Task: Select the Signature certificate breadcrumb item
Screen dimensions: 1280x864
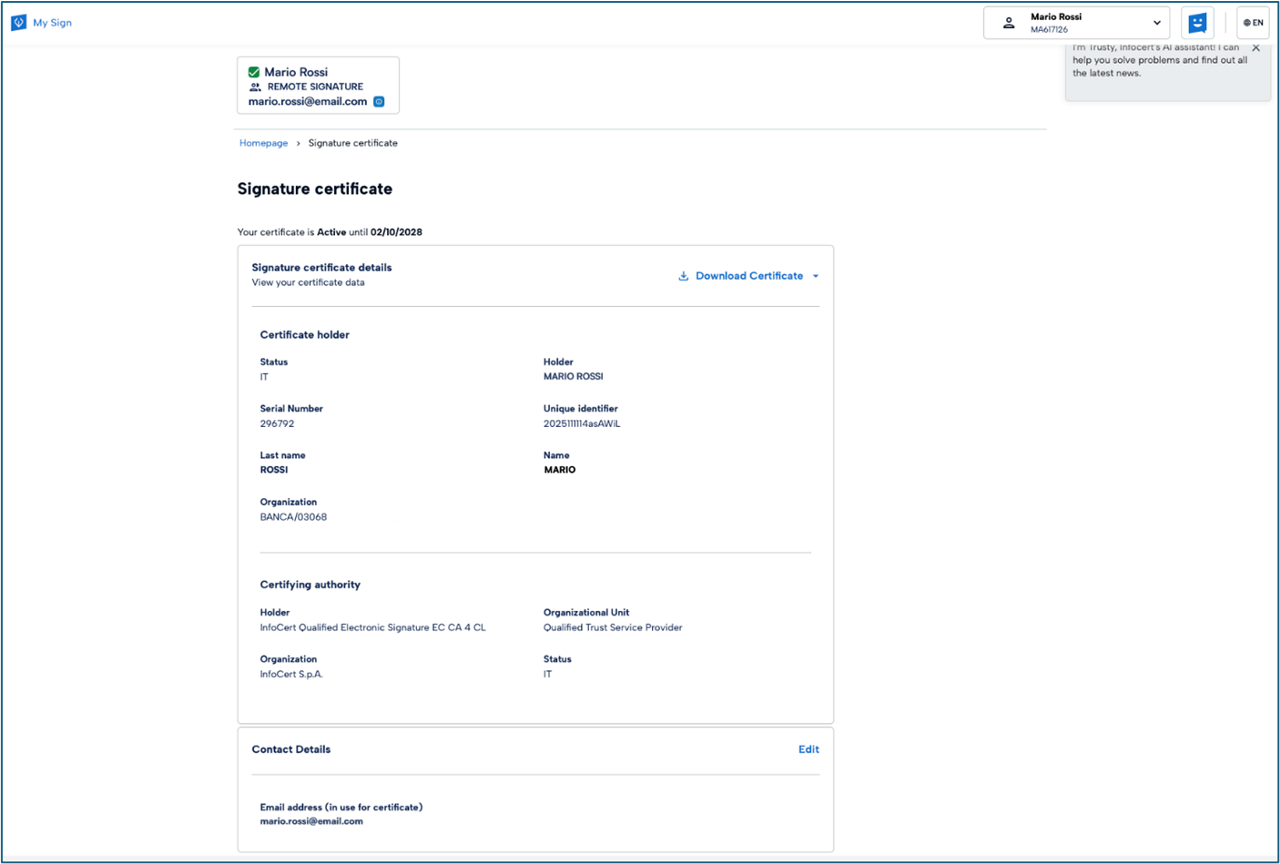Action: tap(352, 143)
